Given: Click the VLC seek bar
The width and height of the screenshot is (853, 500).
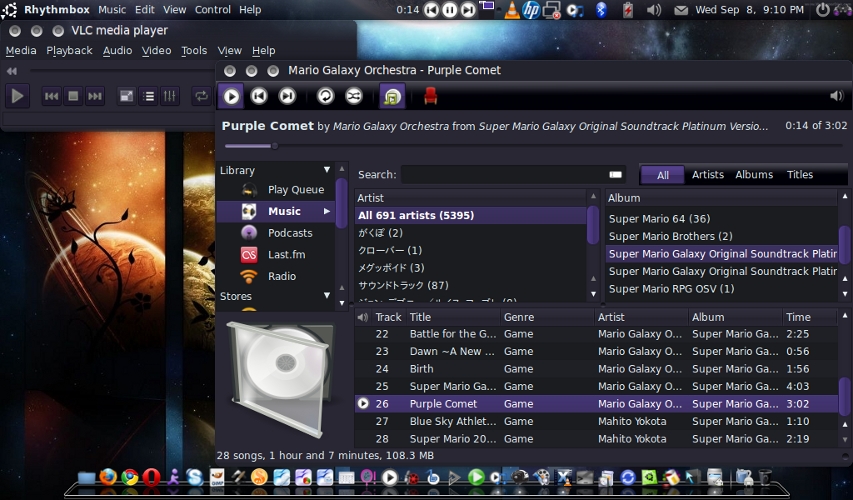Looking at the screenshot, I should pyautogui.click(x=122, y=71).
